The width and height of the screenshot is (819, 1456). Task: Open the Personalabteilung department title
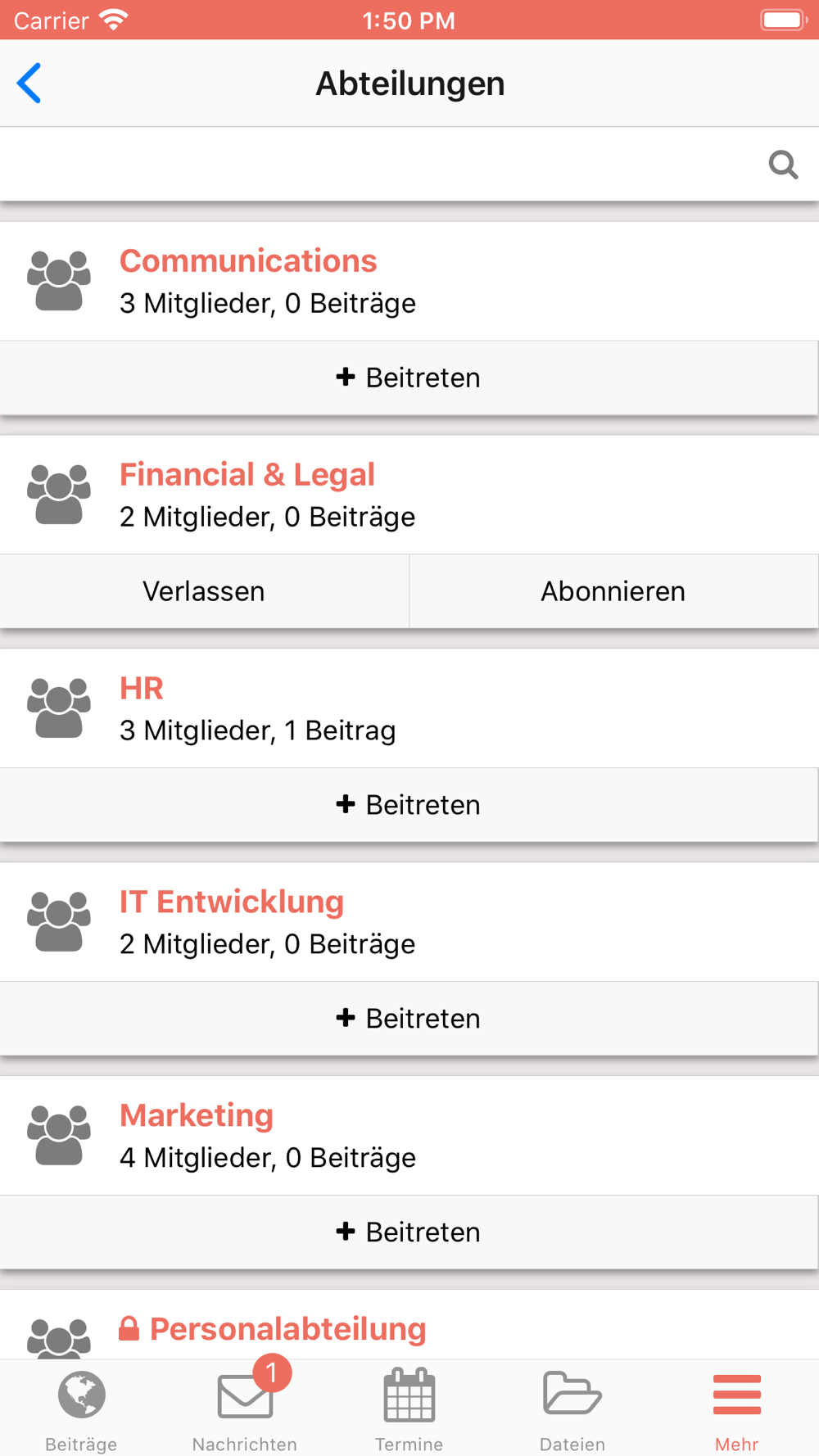(x=287, y=1329)
